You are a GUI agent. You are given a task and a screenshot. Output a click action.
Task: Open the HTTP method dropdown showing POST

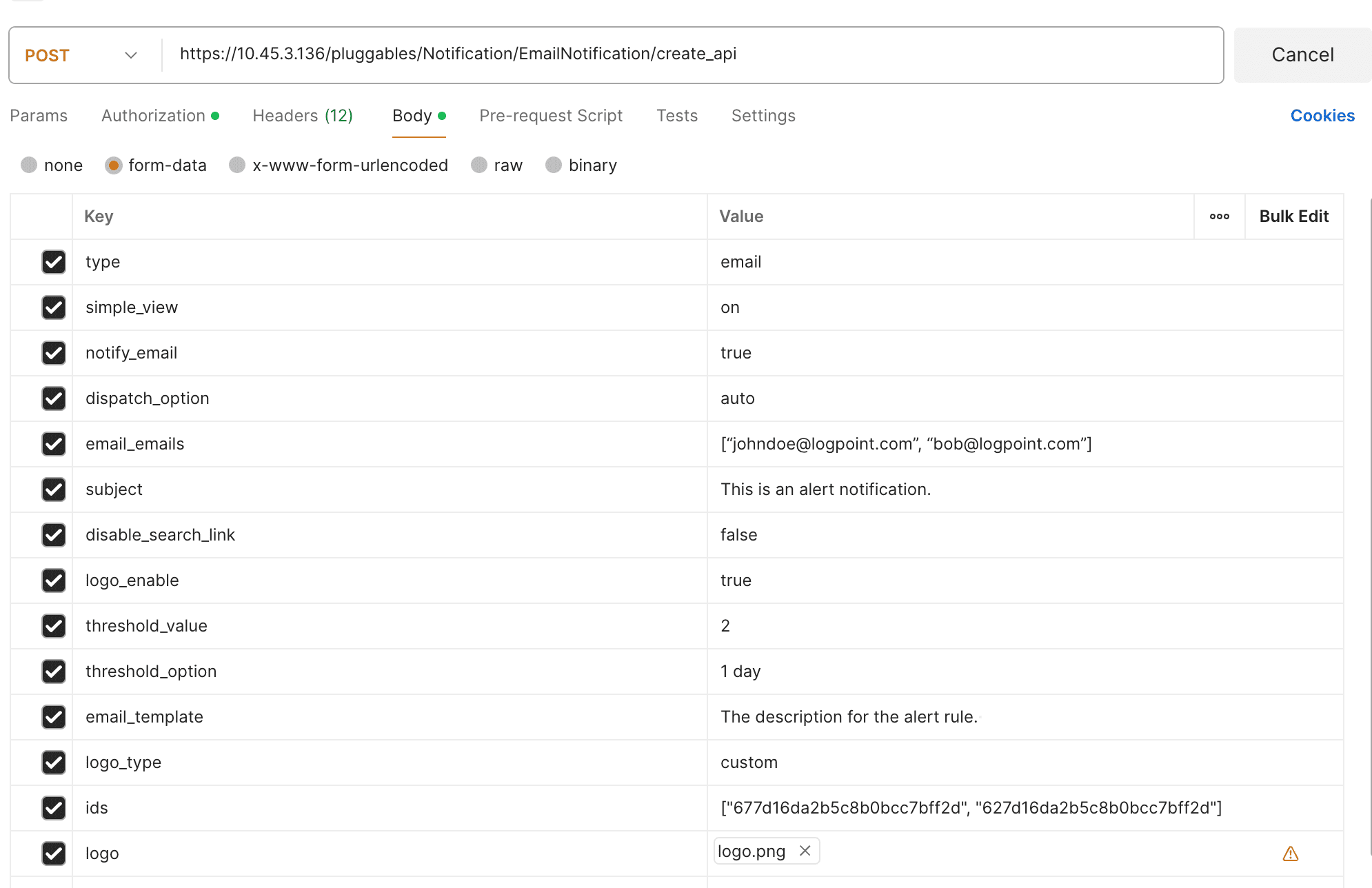[x=83, y=55]
